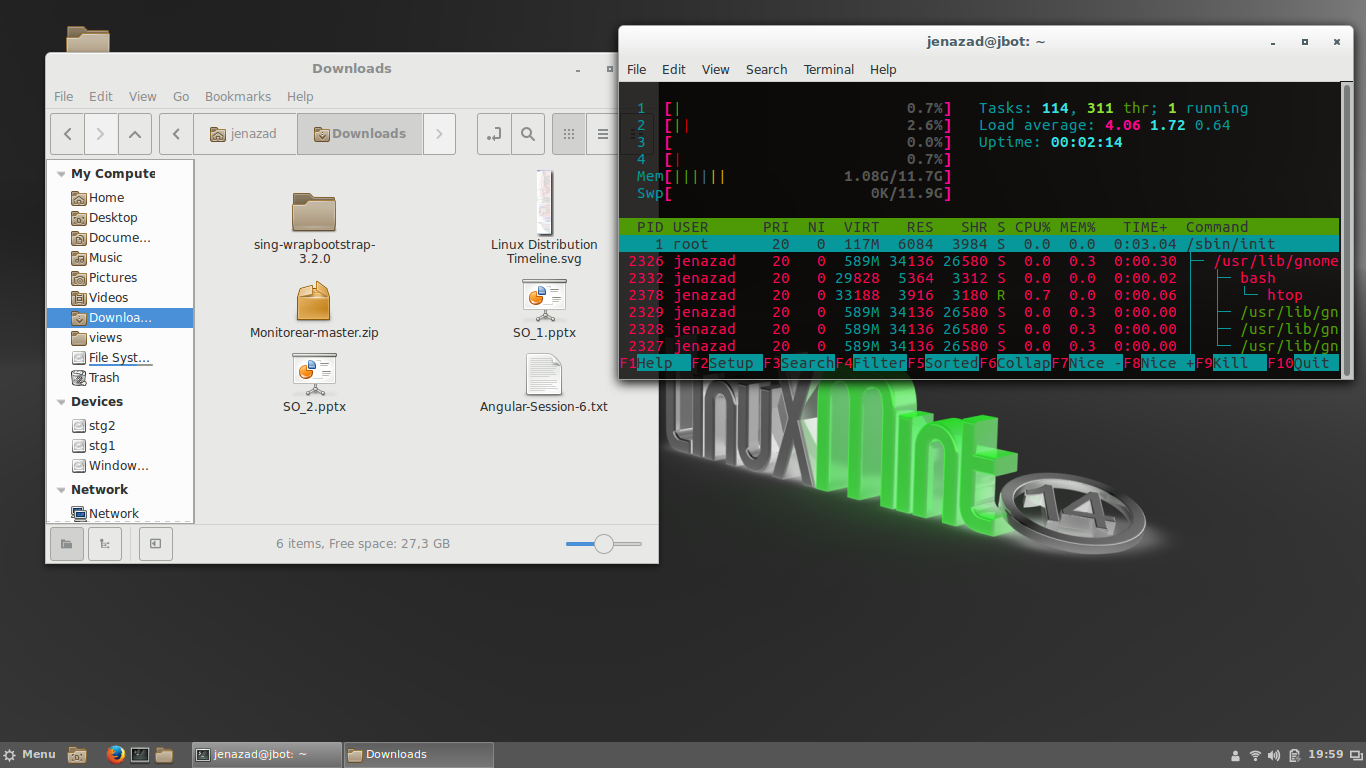Open Bookmarks menu in file manager
Viewport: 1366px width, 768px height.
(x=238, y=97)
